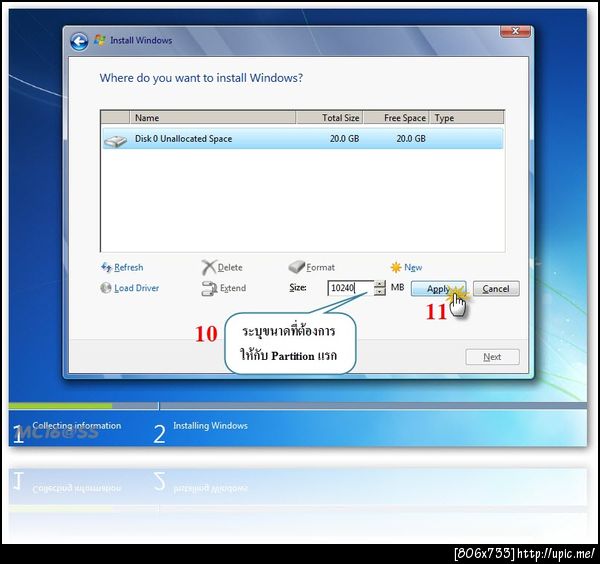This screenshot has height=564, width=600.
Task: Click the Format drive icon
Action: point(297,267)
